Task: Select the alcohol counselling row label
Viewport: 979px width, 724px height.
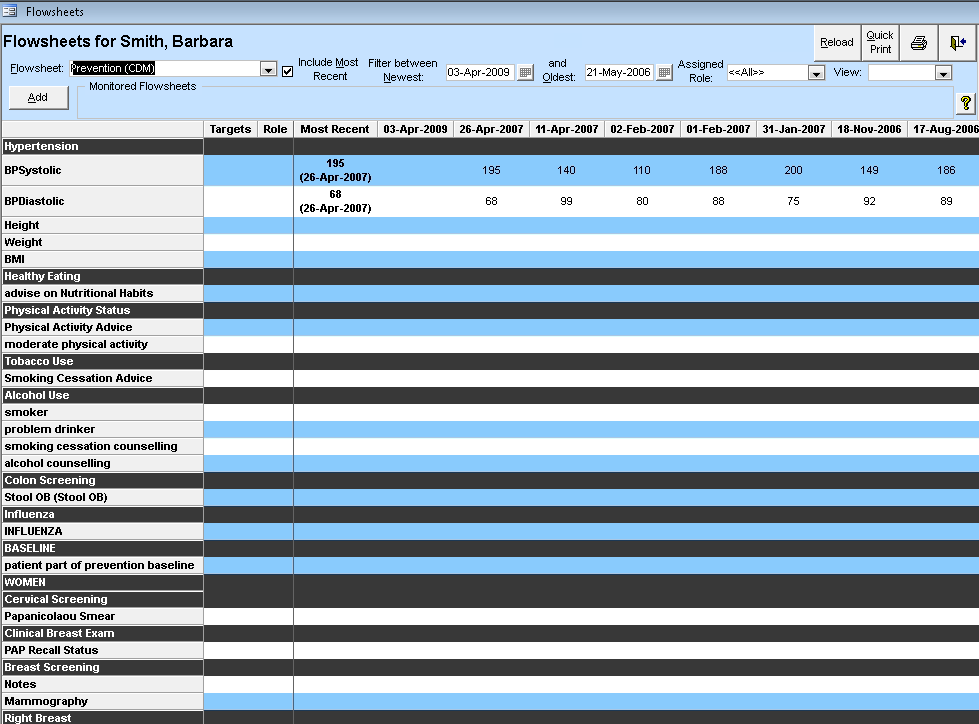Action: pyautogui.click(x=102, y=463)
